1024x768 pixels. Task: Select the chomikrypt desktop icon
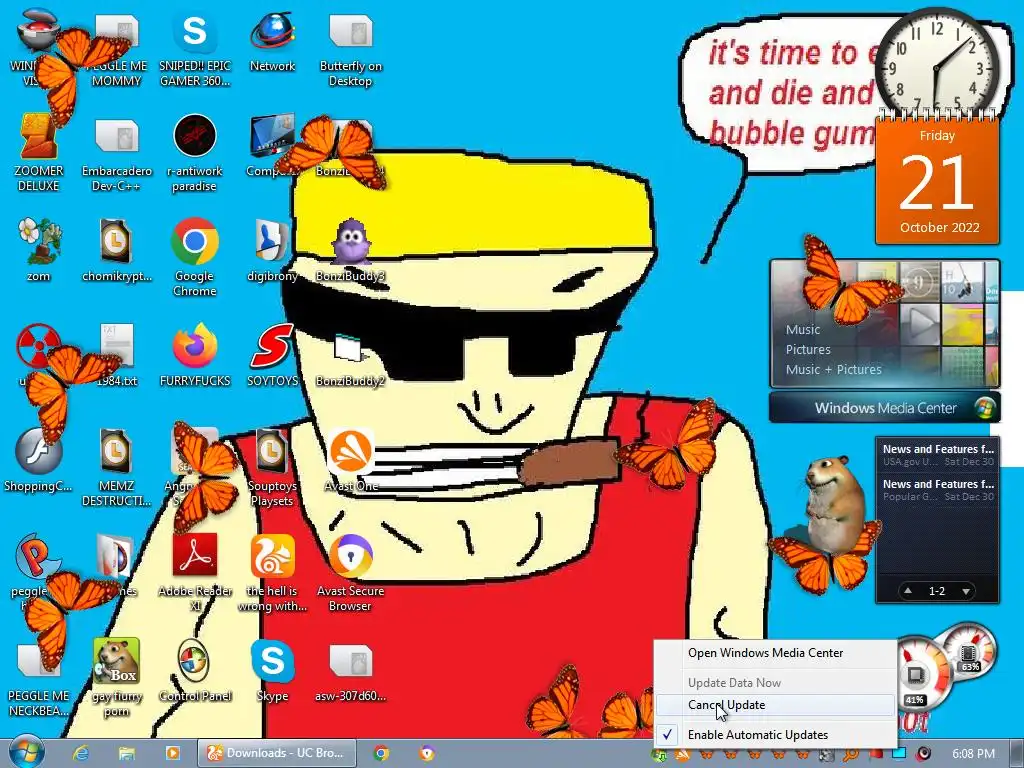click(116, 251)
